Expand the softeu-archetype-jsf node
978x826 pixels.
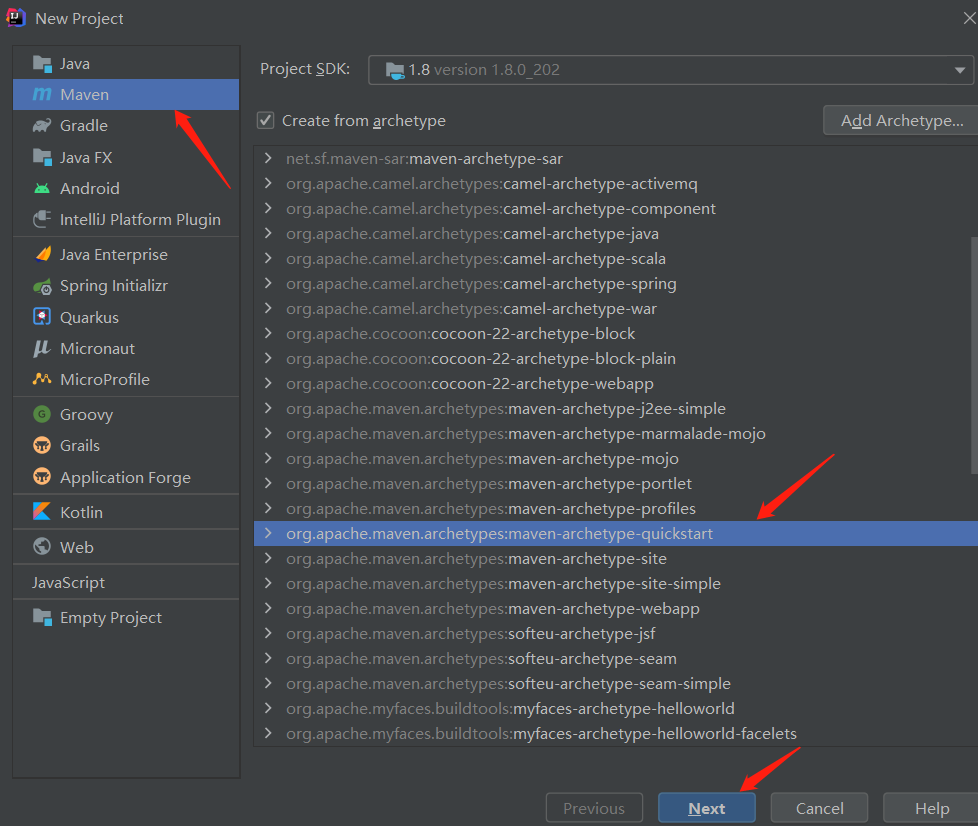point(268,633)
